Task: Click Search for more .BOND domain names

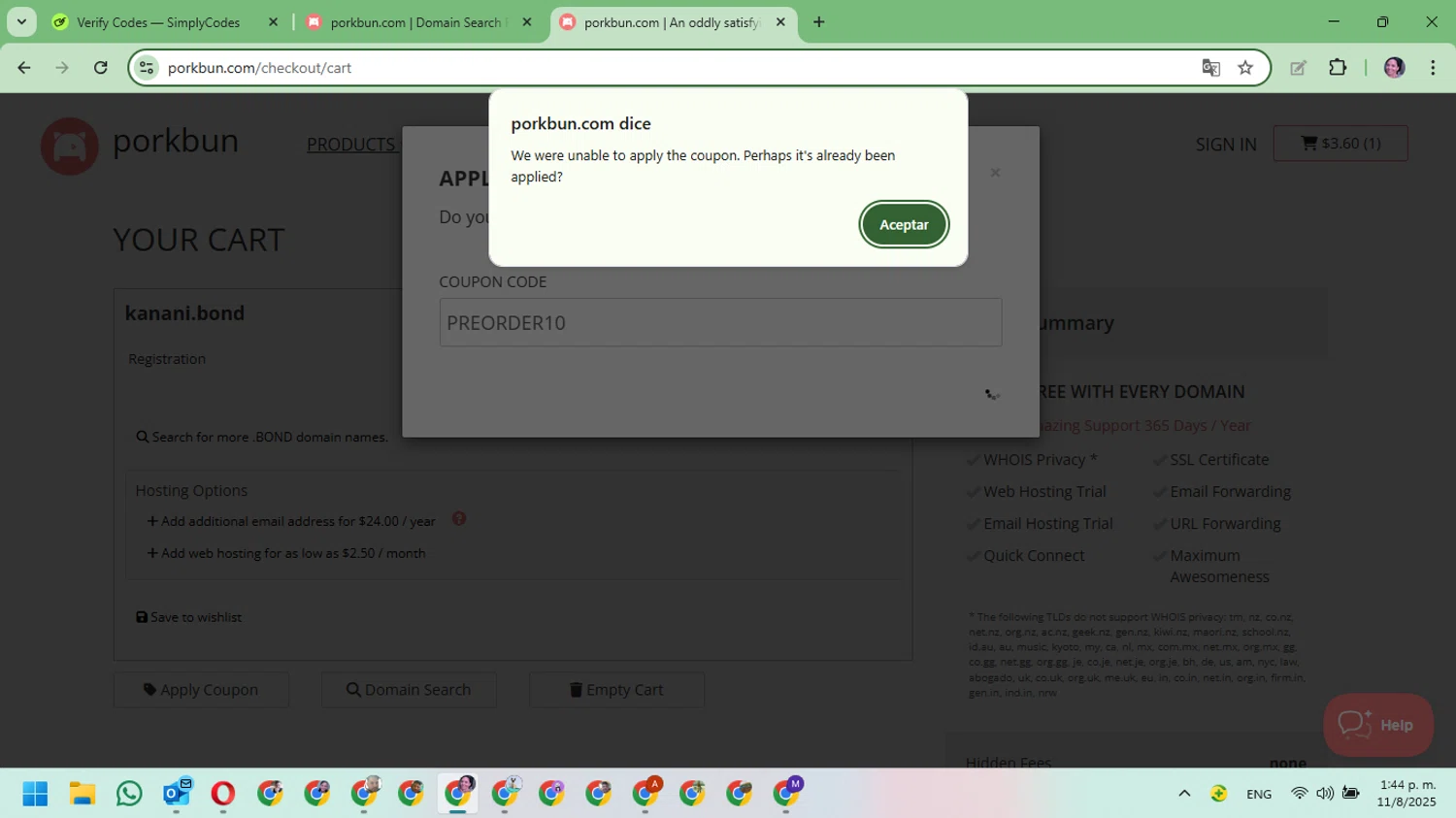Action: [262, 437]
